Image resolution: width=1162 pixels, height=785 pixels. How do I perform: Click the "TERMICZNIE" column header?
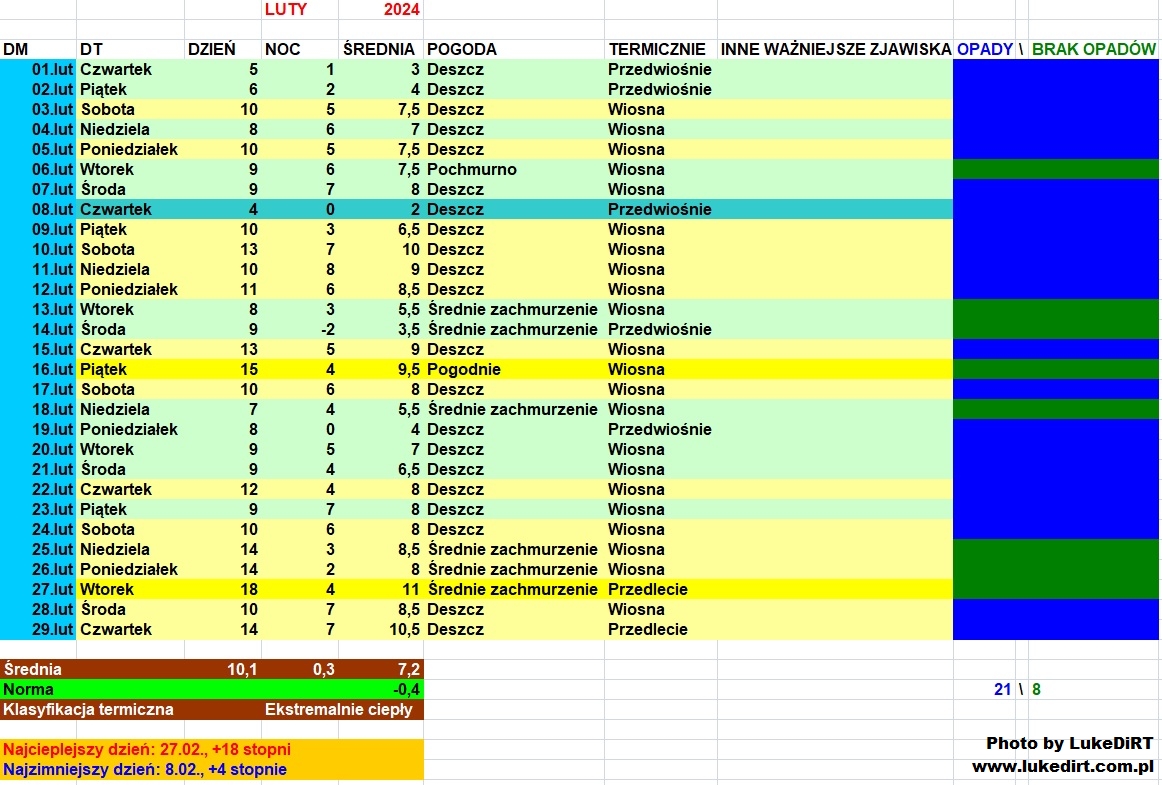(657, 49)
